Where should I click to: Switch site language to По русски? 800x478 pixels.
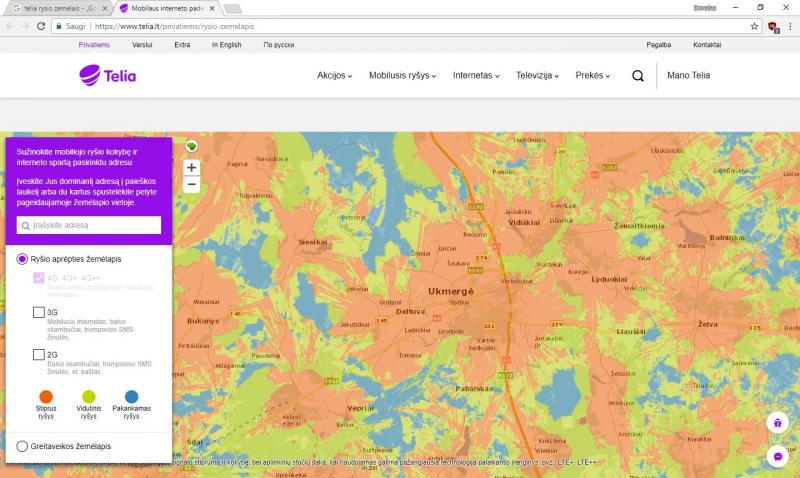[279, 45]
